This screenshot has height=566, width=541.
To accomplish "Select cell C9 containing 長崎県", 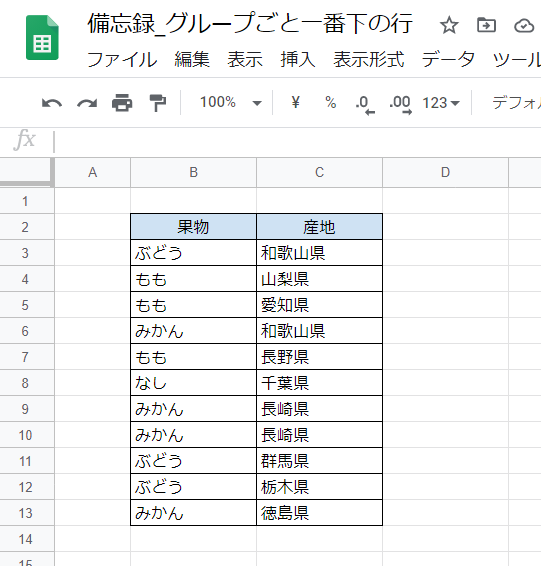I will click(x=319, y=409).
